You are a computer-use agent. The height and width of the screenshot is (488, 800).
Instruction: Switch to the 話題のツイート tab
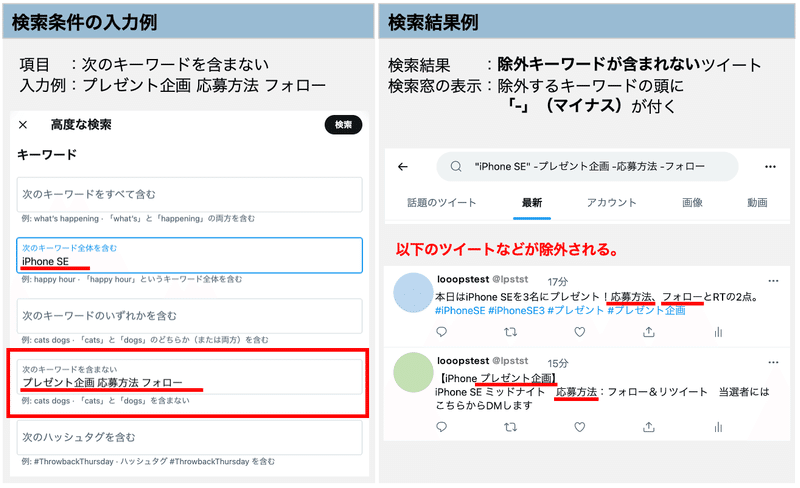[x=441, y=203]
